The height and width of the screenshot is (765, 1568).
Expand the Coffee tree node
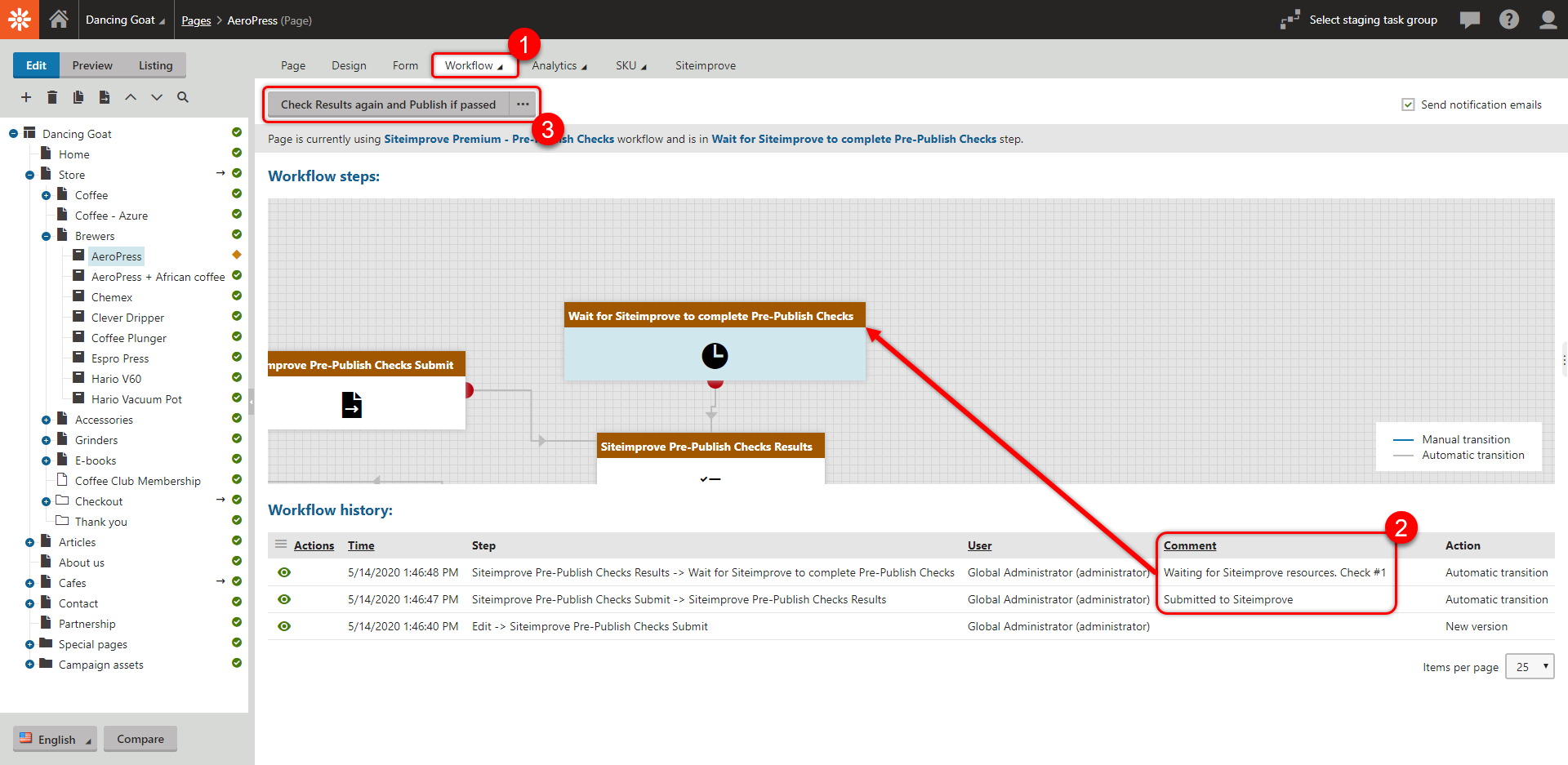46,195
